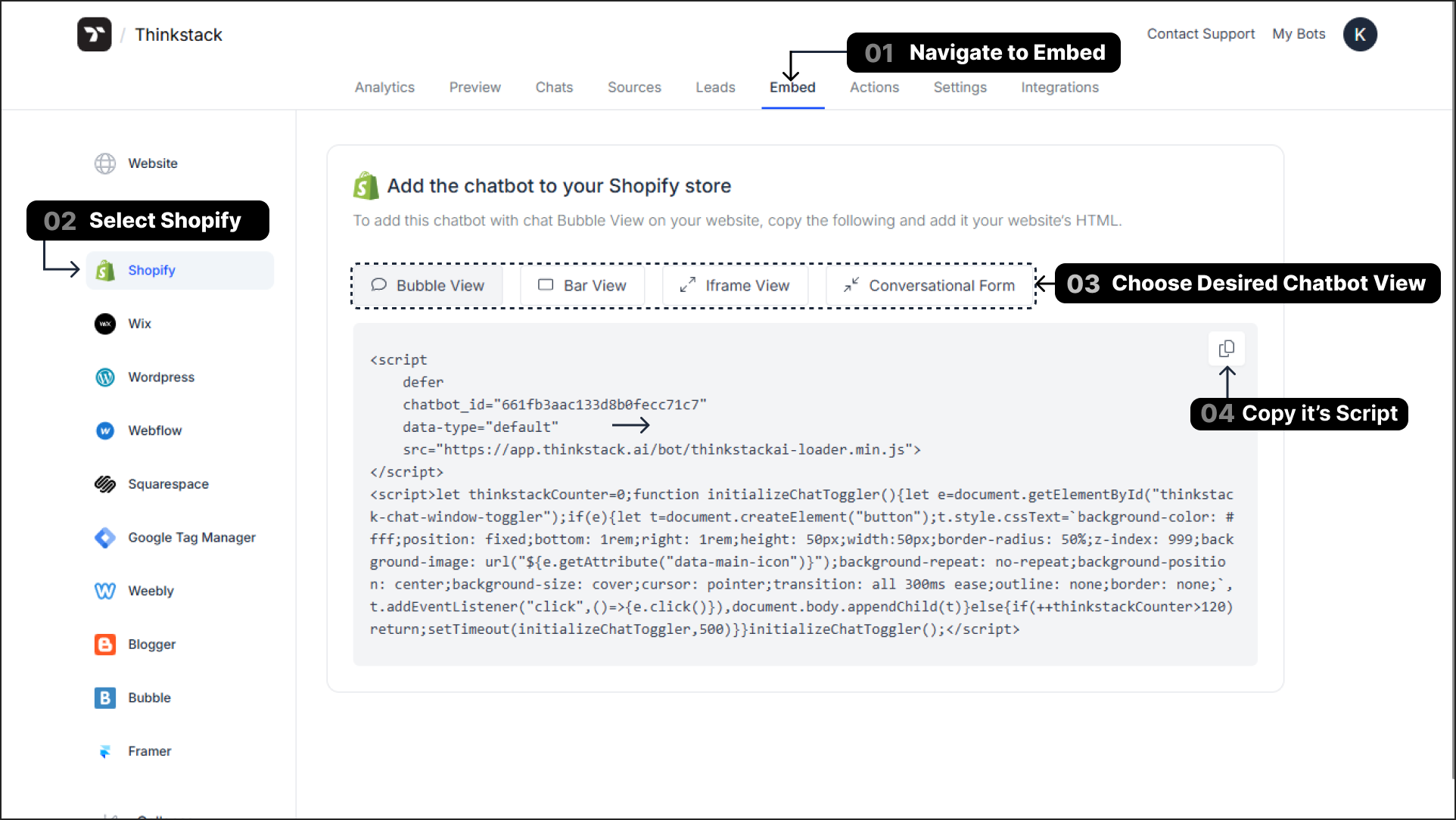Click the Blogger icon in sidebar
The width and height of the screenshot is (1456, 820).
pos(105,644)
